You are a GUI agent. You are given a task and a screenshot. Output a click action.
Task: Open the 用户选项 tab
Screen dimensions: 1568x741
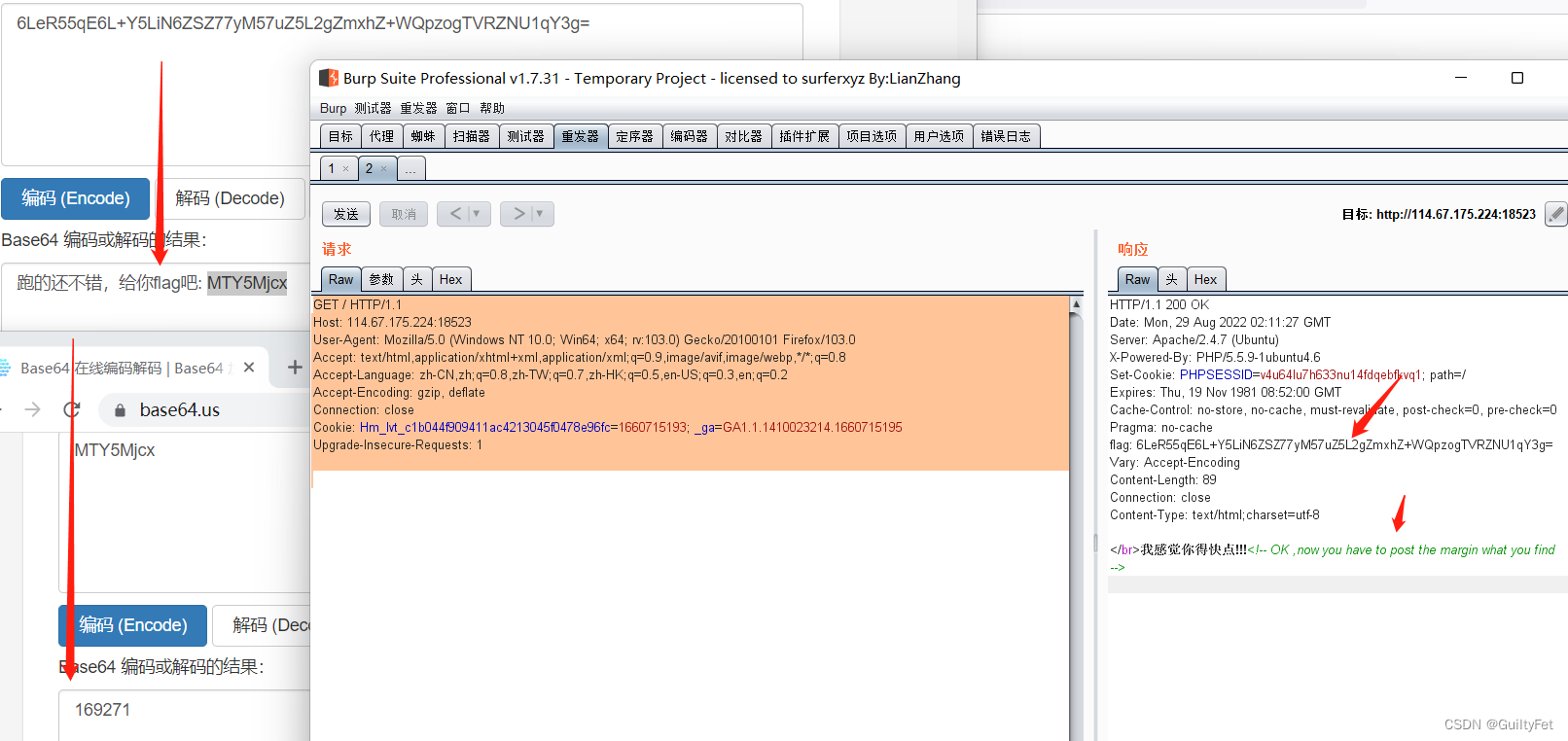tap(939, 136)
